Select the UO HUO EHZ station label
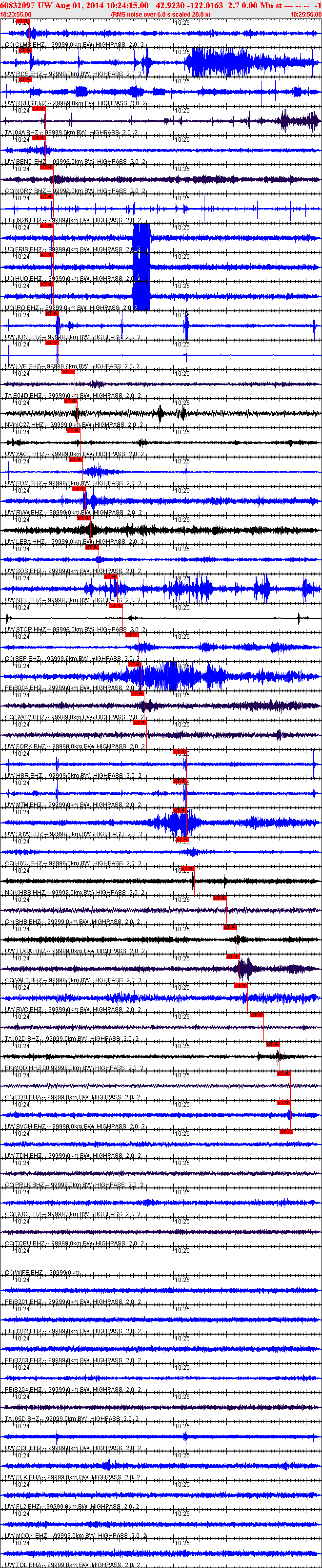Screen dimensions: 322x1568 pyautogui.click(x=73, y=279)
